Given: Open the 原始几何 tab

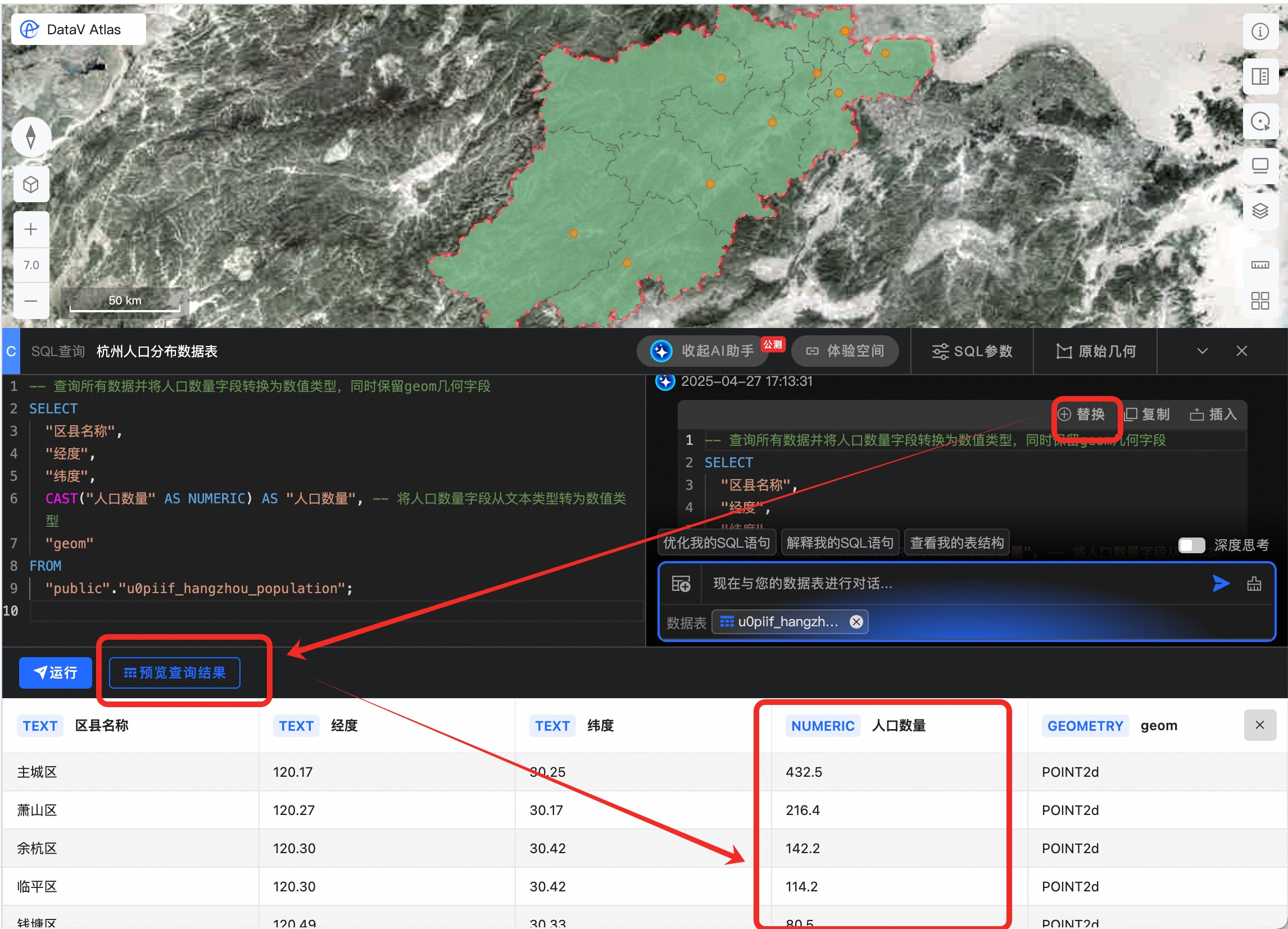Looking at the screenshot, I should coord(1095,351).
